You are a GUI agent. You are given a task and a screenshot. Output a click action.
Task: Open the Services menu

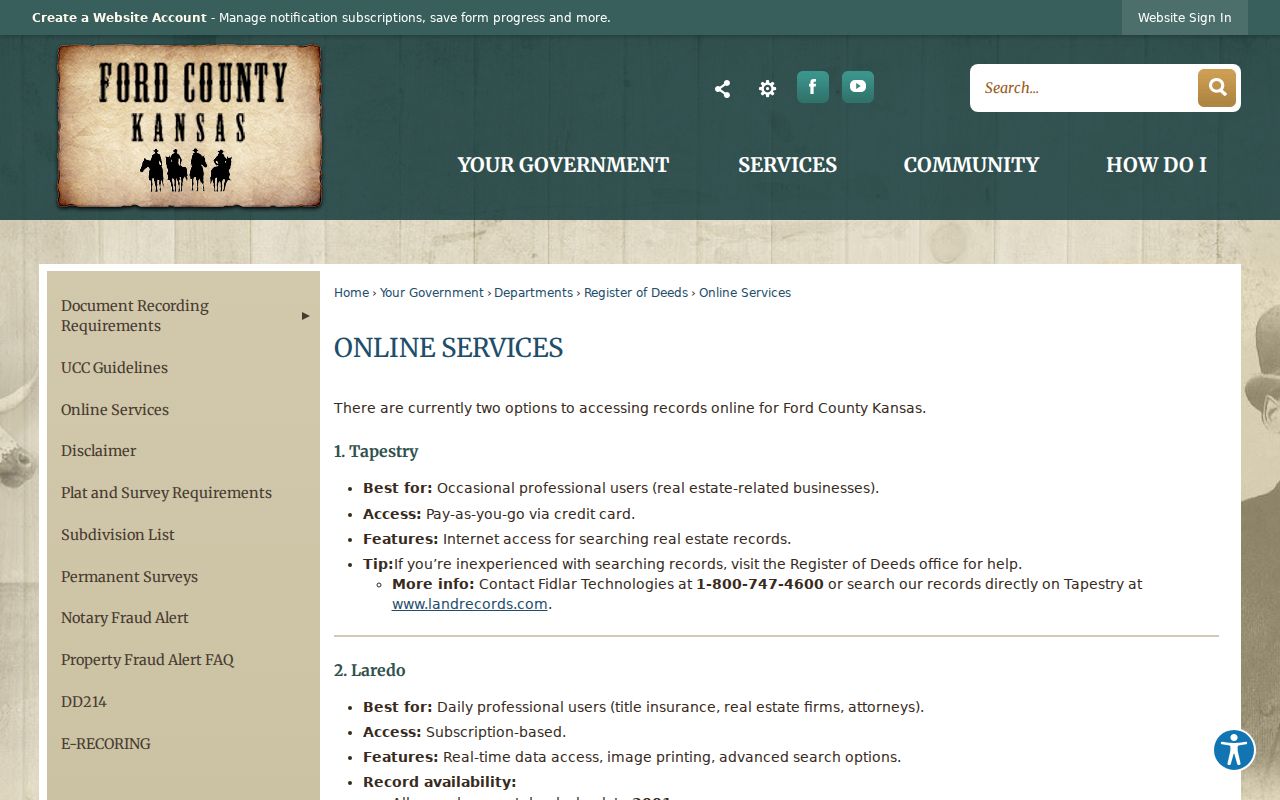tap(787, 165)
